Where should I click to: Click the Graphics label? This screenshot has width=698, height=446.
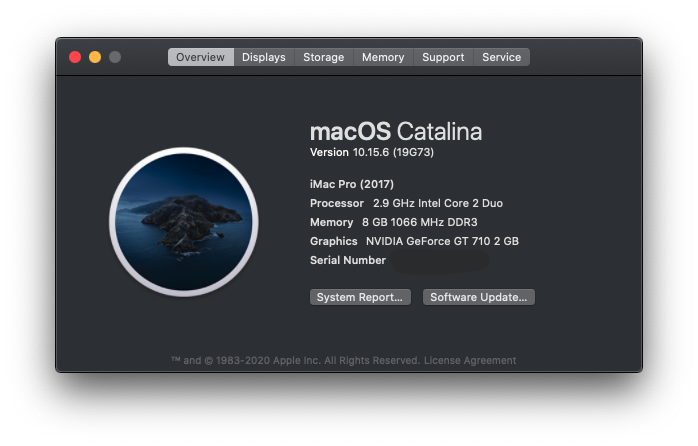(333, 241)
